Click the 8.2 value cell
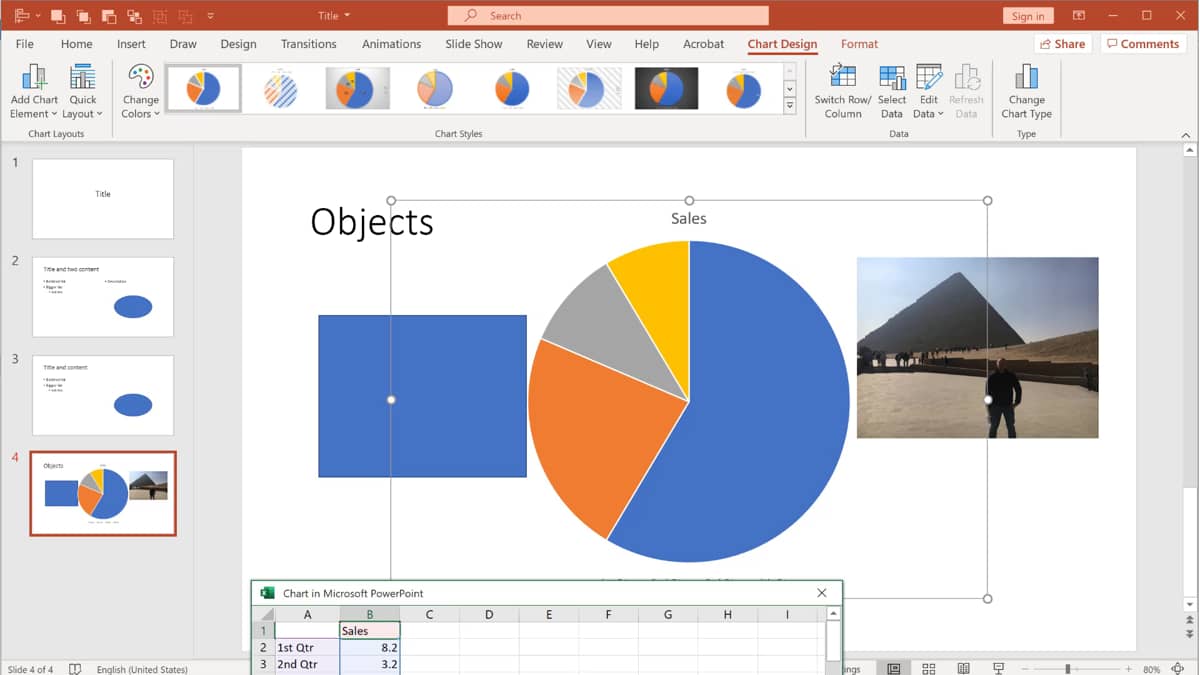 click(370, 648)
